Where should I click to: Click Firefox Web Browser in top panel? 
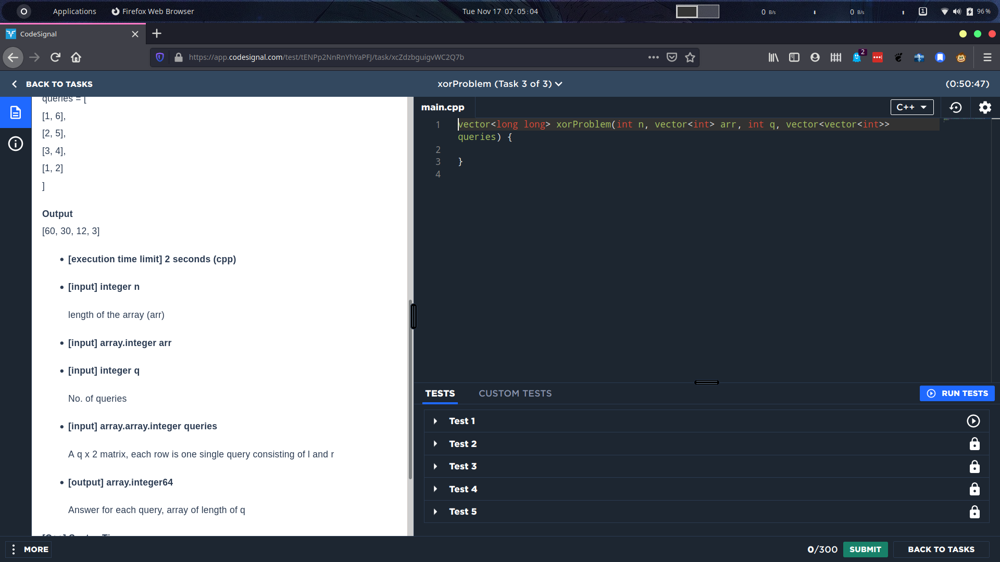153,11
